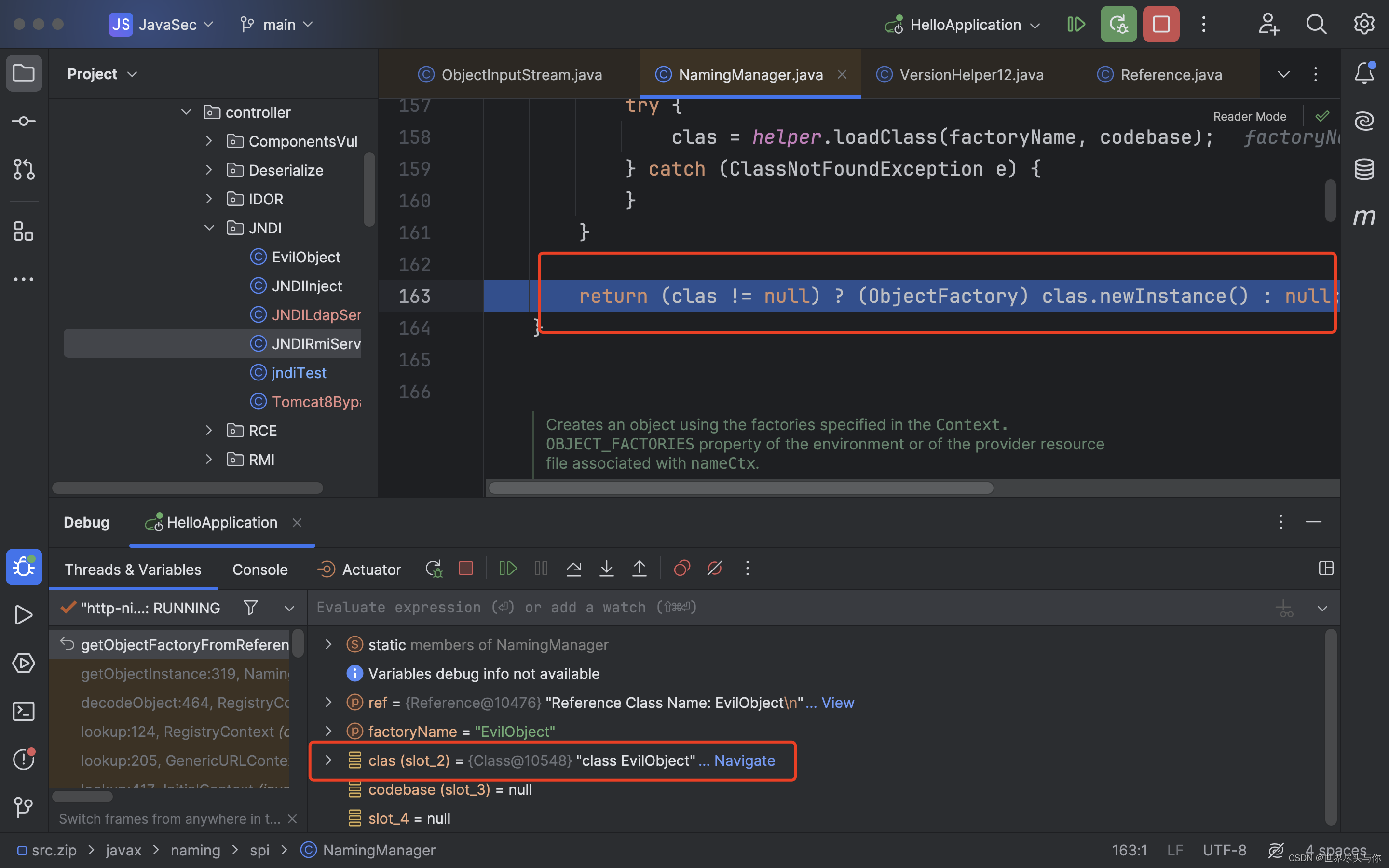Viewport: 1389px width, 868px height.
Task: Open the Database tool window
Action: [1364, 169]
